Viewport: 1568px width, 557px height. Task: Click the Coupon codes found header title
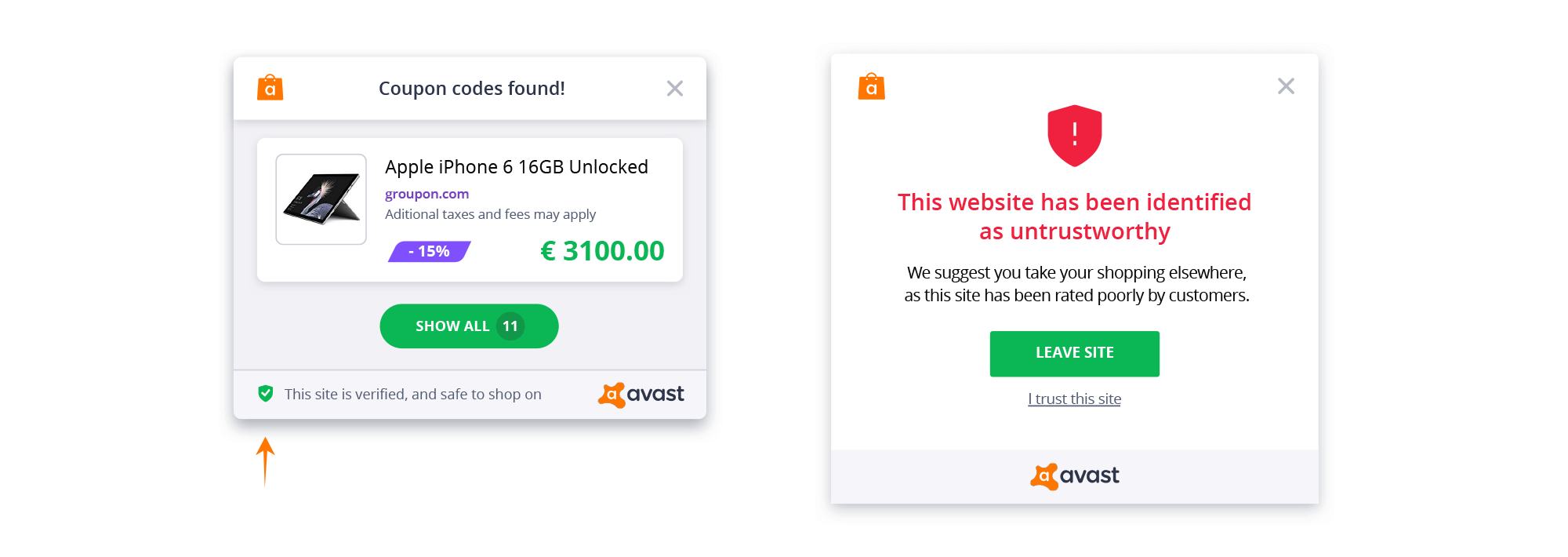click(472, 89)
